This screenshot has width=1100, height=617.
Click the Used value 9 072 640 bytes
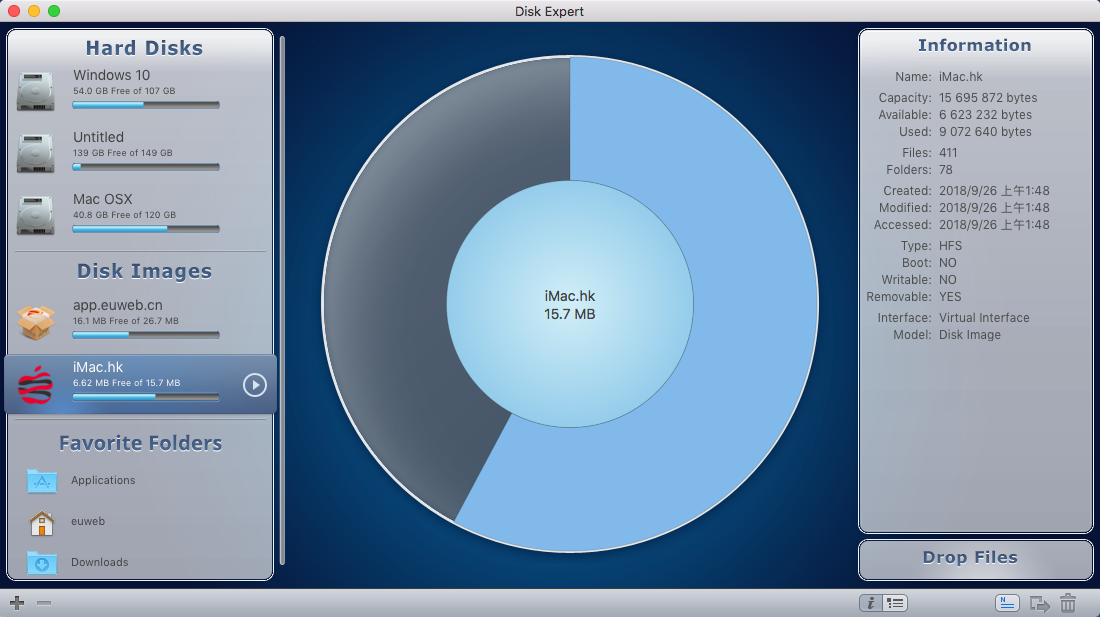985,132
